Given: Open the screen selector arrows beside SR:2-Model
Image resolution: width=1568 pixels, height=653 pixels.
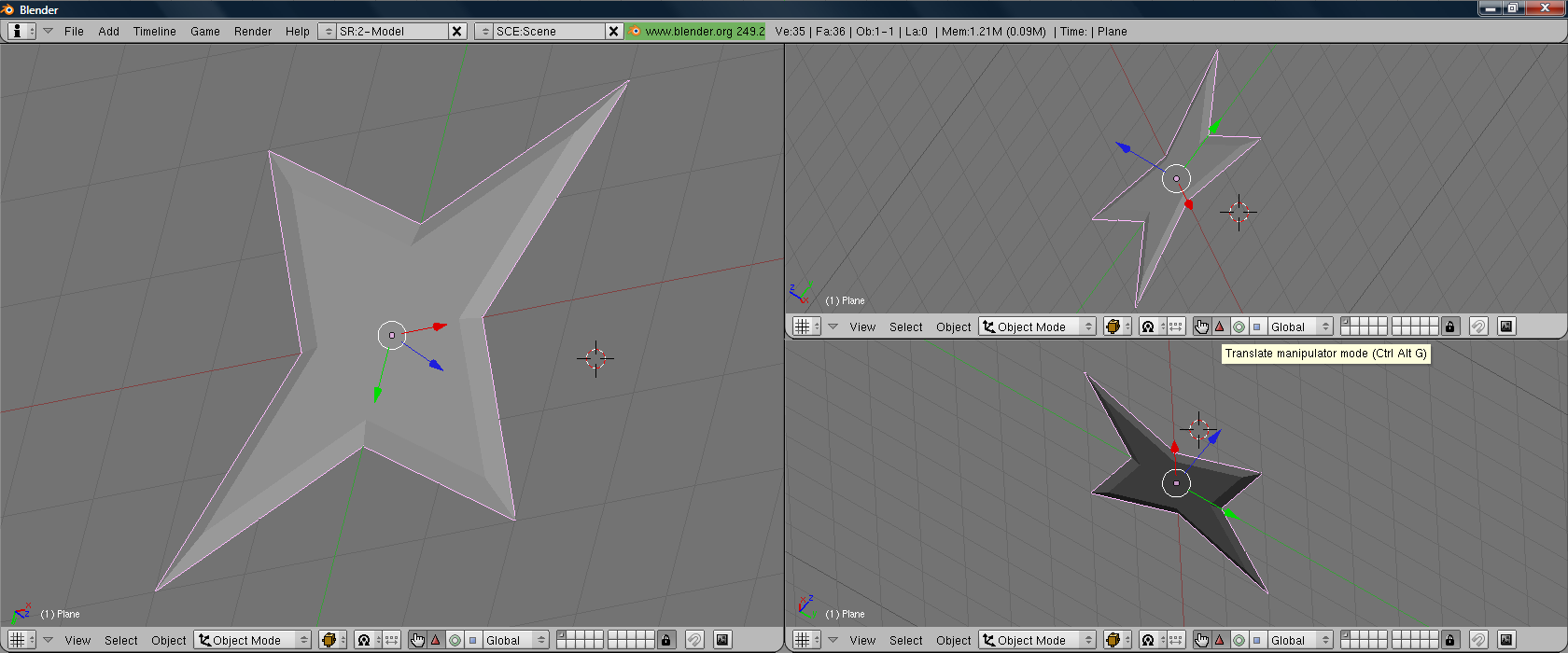Looking at the screenshot, I should tap(327, 31).
